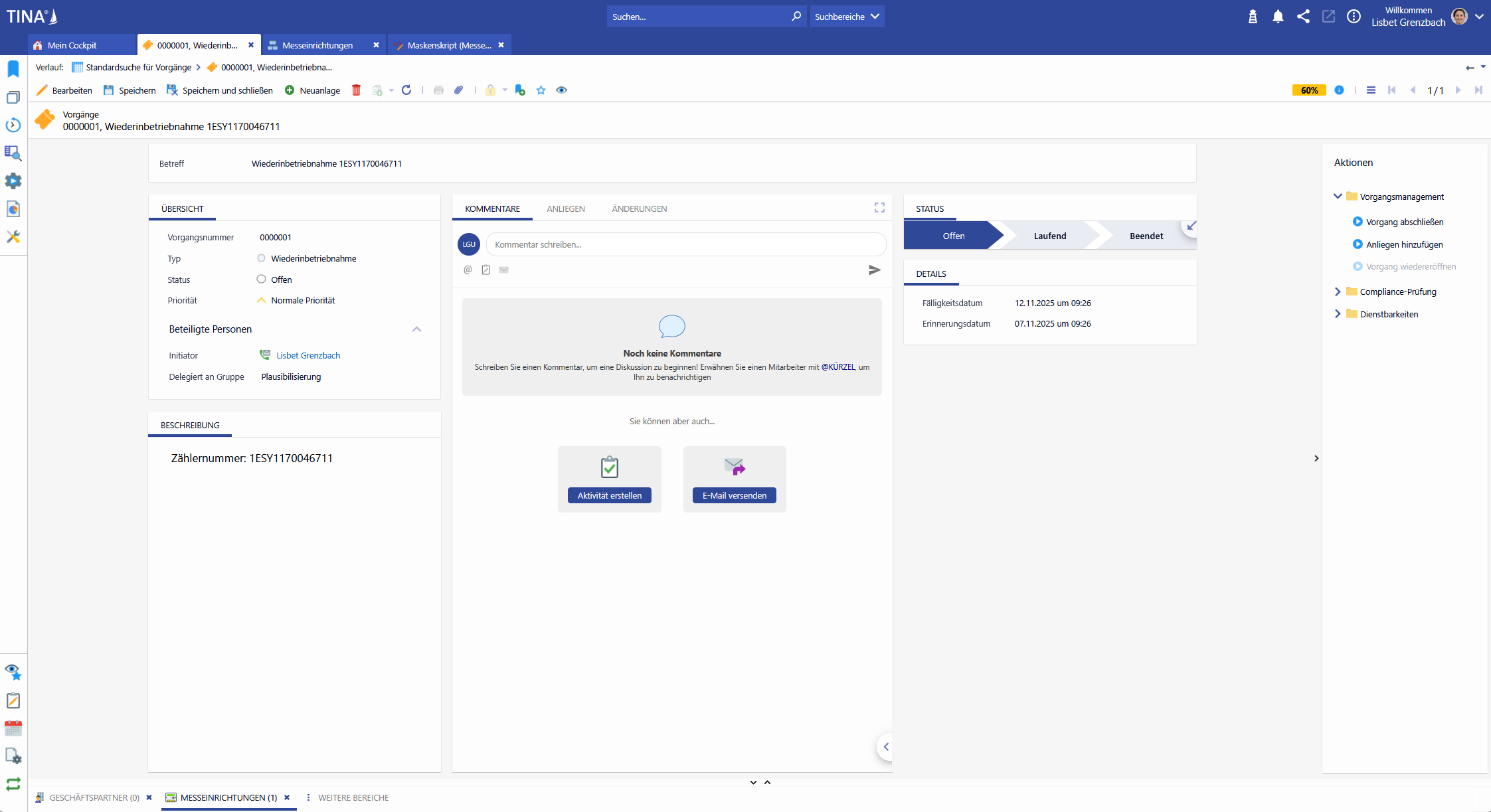Collapse the Beteiligte Personen section
The height and width of the screenshot is (812, 1491).
[416, 329]
